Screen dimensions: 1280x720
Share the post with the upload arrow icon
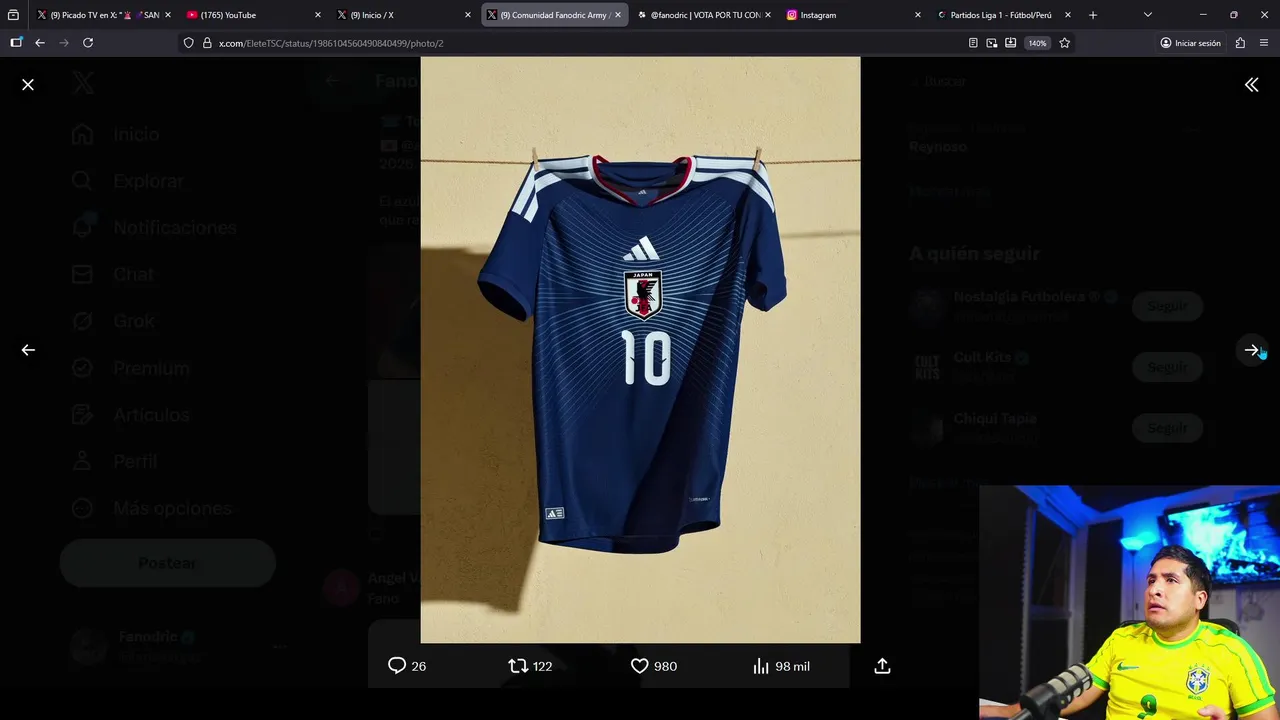pos(882,666)
